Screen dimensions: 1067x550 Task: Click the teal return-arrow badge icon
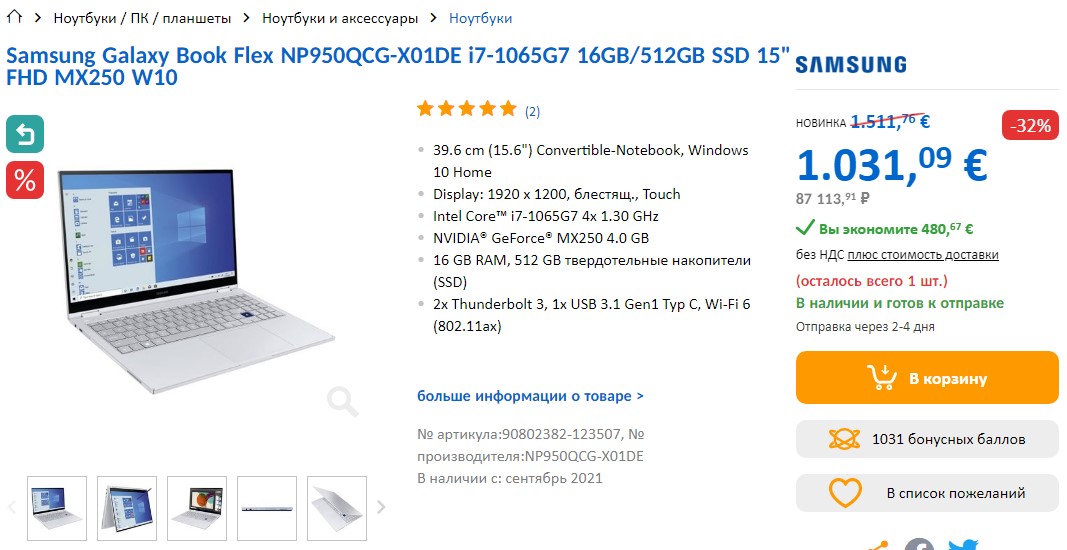[x=25, y=135]
